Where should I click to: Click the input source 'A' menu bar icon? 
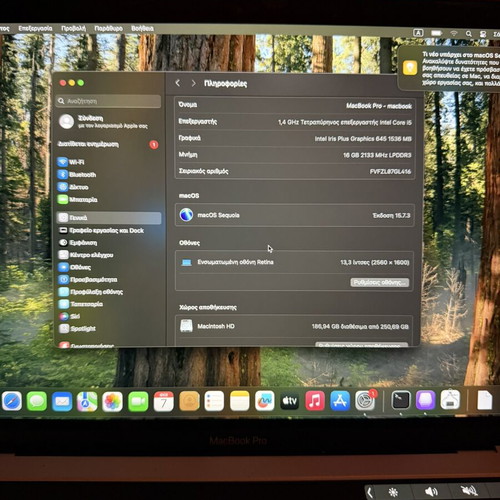point(418,33)
